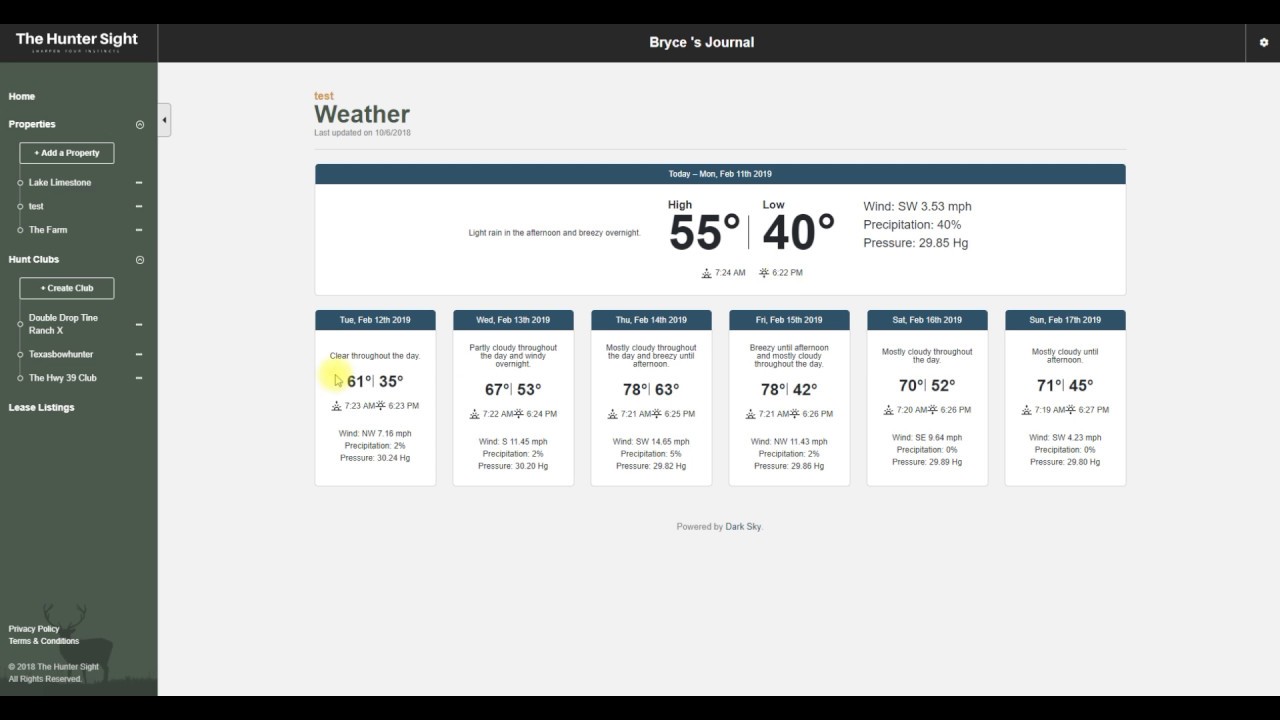The width and height of the screenshot is (1280, 720).
Task: Click the Today – Mon, Feb 11th 2019 header
Action: click(720, 174)
